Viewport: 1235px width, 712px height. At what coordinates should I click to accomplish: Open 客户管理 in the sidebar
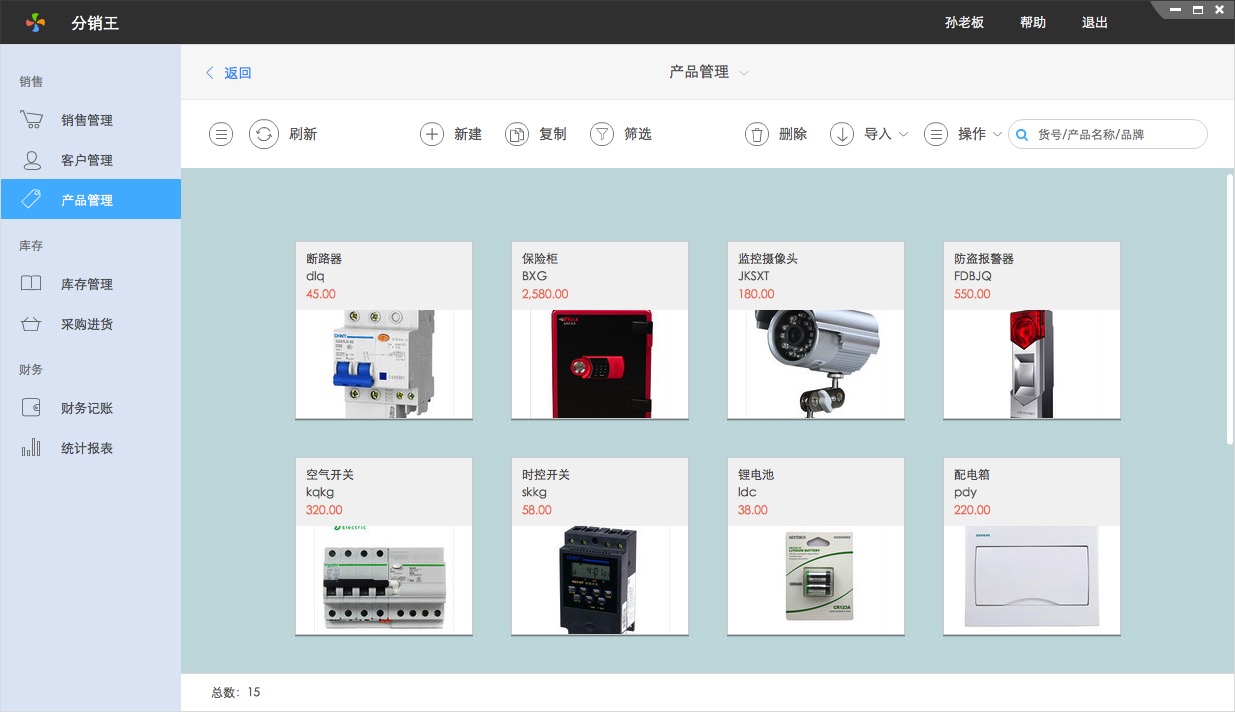click(x=87, y=160)
